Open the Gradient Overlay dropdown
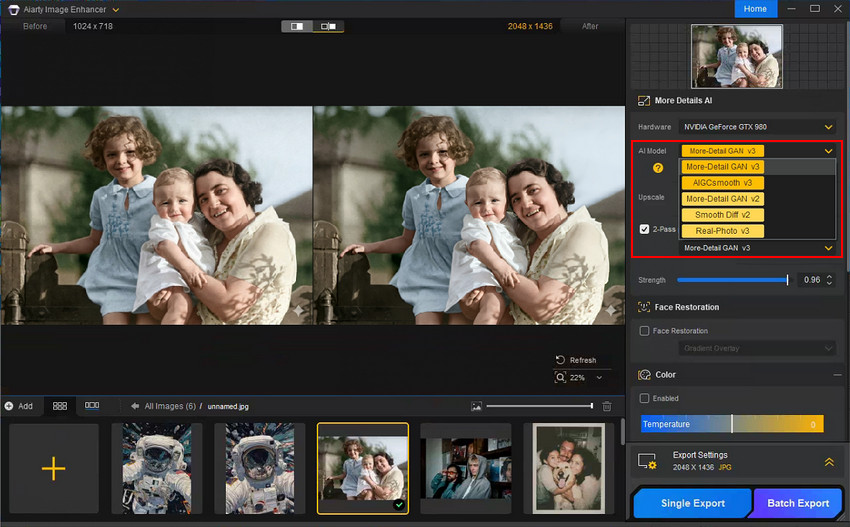The height and width of the screenshot is (527, 850). click(757, 348)
